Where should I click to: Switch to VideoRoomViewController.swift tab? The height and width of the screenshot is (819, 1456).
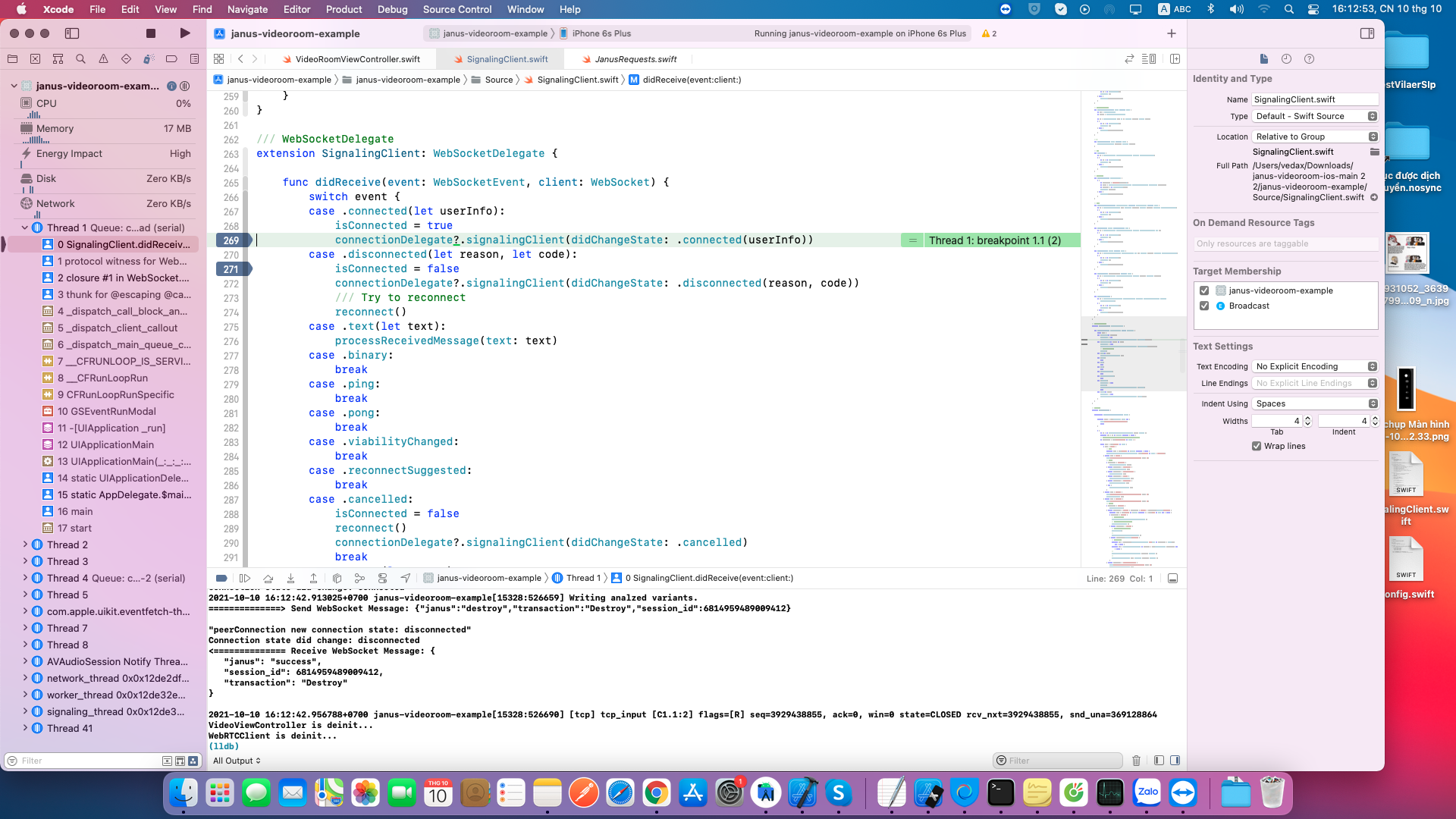point(357,59)
